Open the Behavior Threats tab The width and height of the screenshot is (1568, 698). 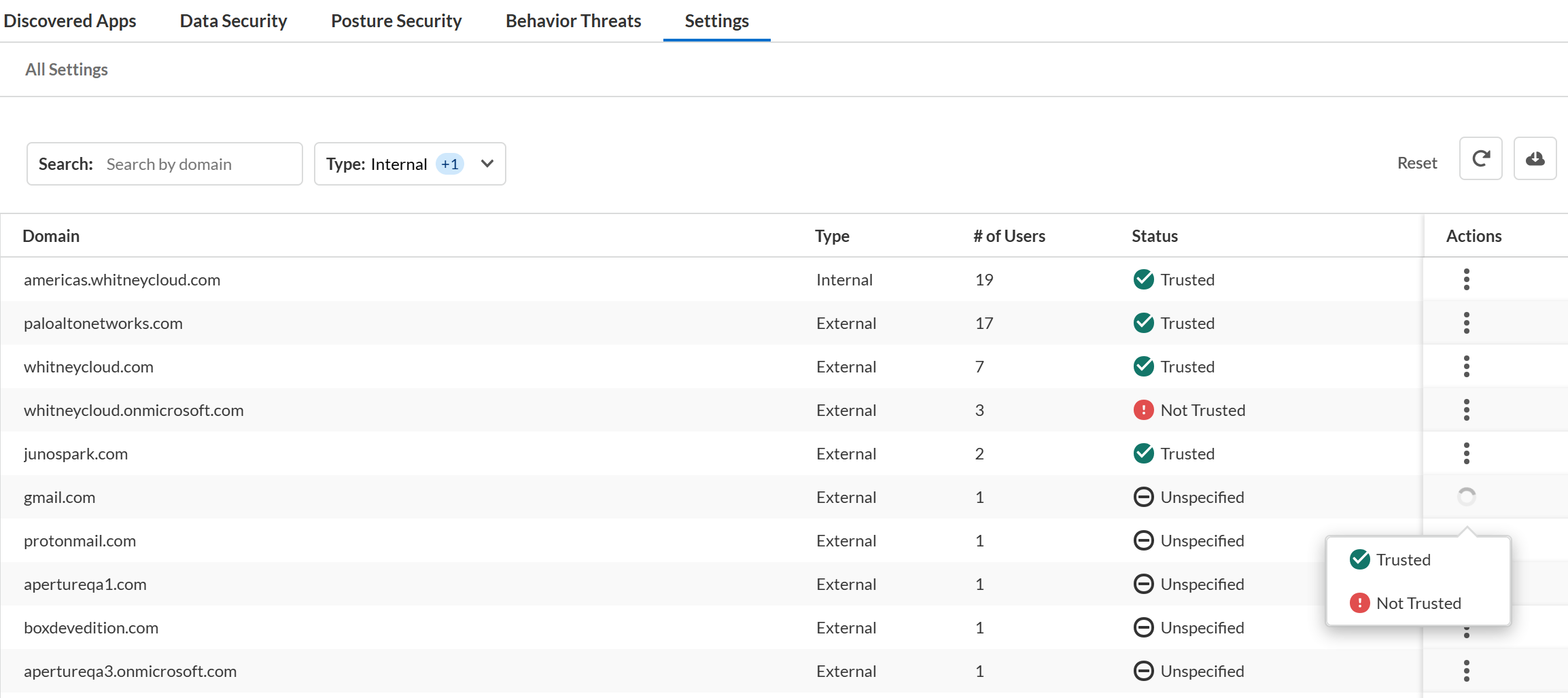click(x=573, y=21)
